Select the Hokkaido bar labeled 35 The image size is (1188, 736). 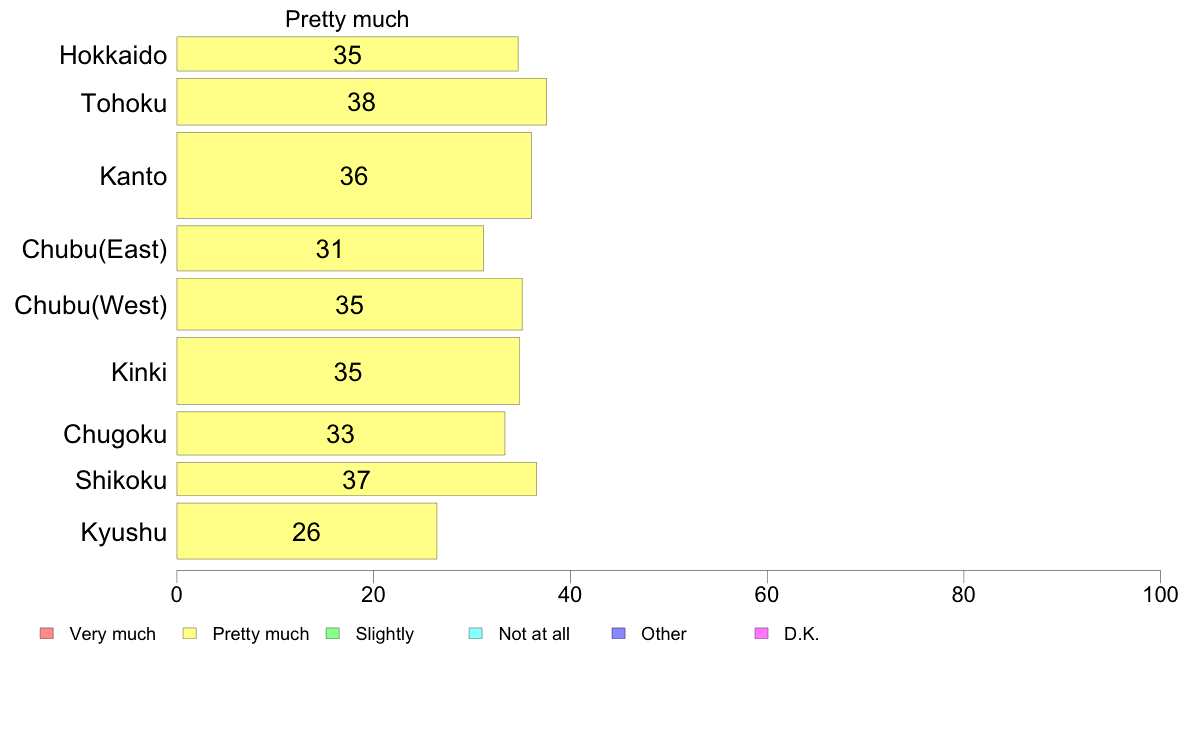(348, 54)
